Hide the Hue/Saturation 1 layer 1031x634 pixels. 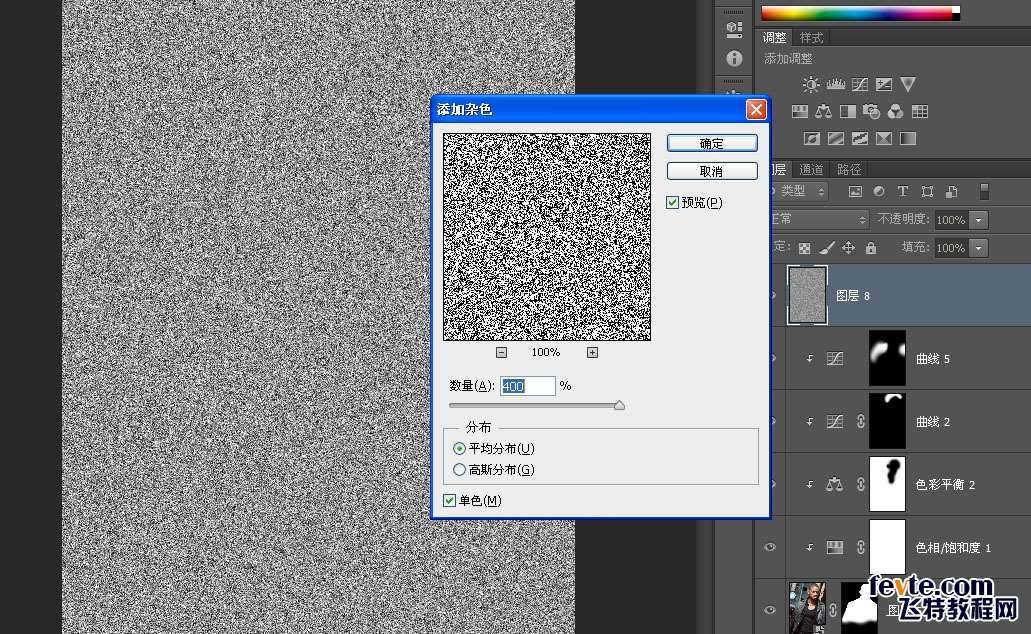pyautogui.click(x=770, y=547)
